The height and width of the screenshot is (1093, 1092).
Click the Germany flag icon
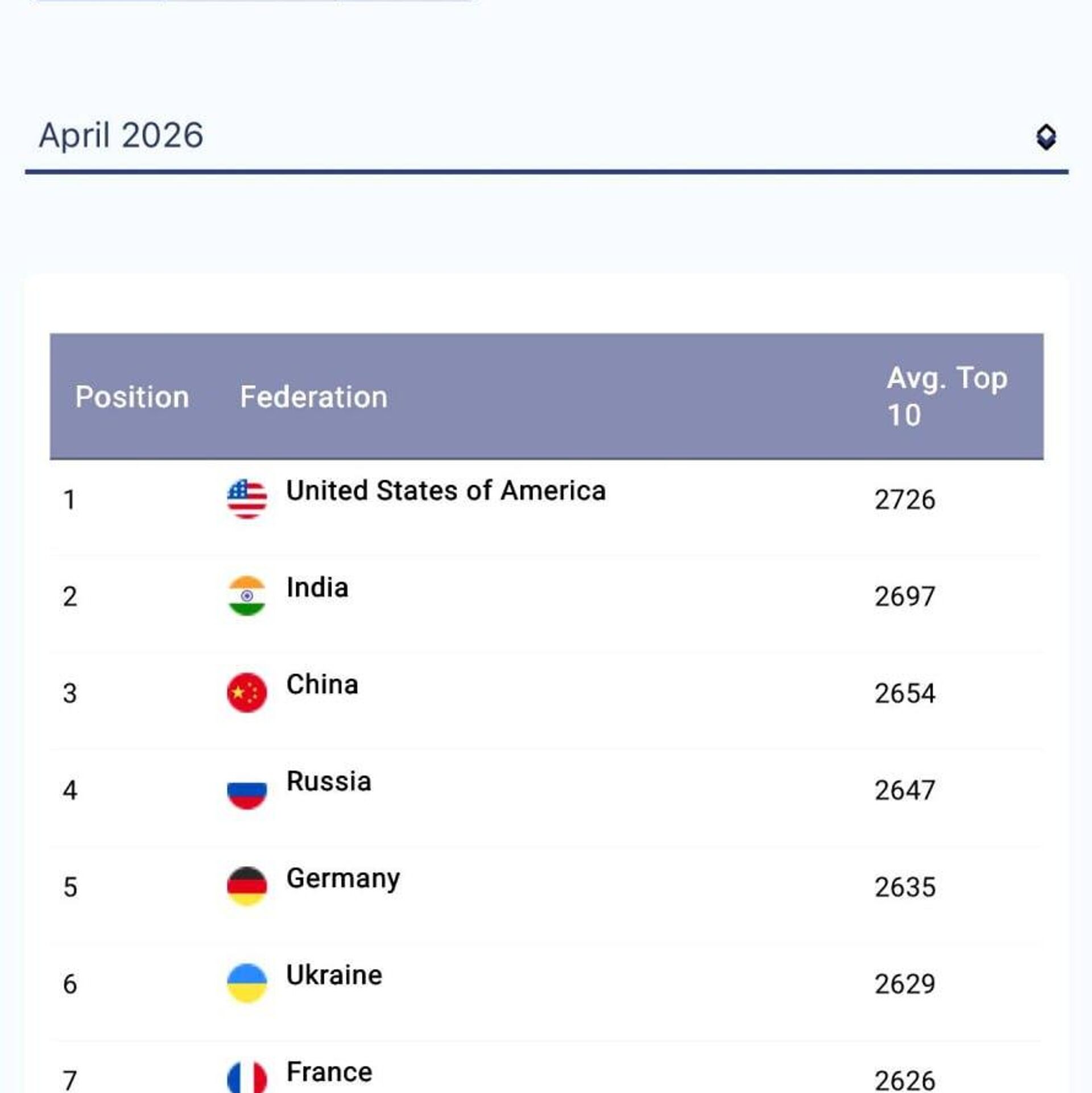[247, 886]
